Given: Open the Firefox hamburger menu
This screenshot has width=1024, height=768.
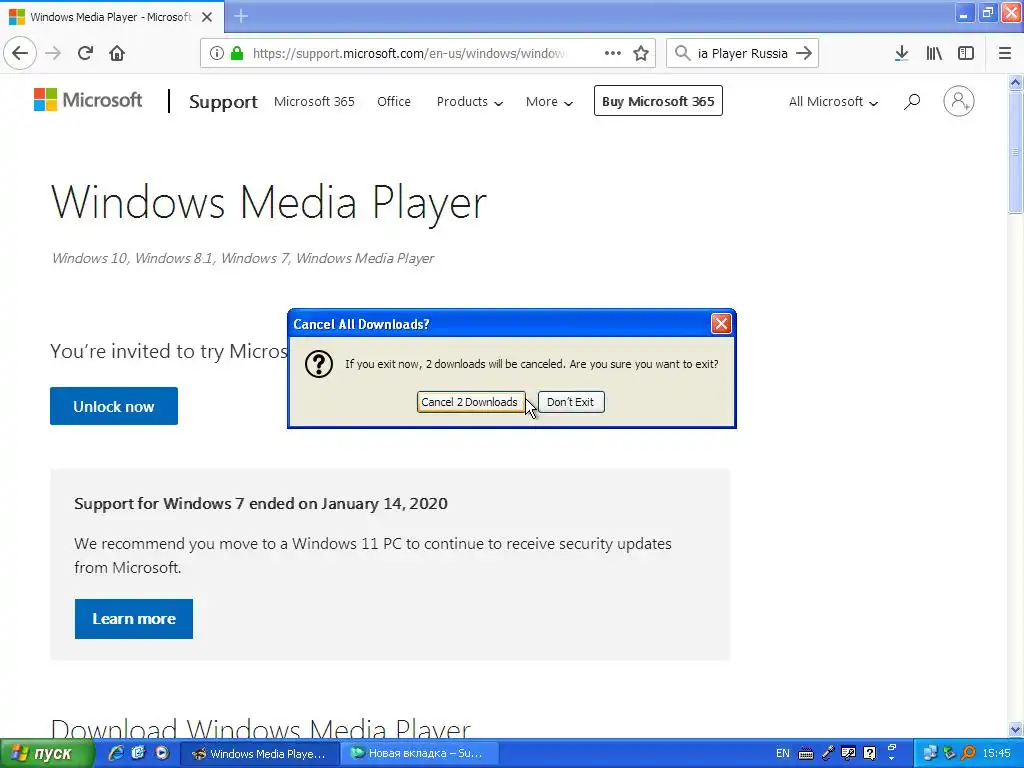Looking at the screenshot, I should 1005,53.
